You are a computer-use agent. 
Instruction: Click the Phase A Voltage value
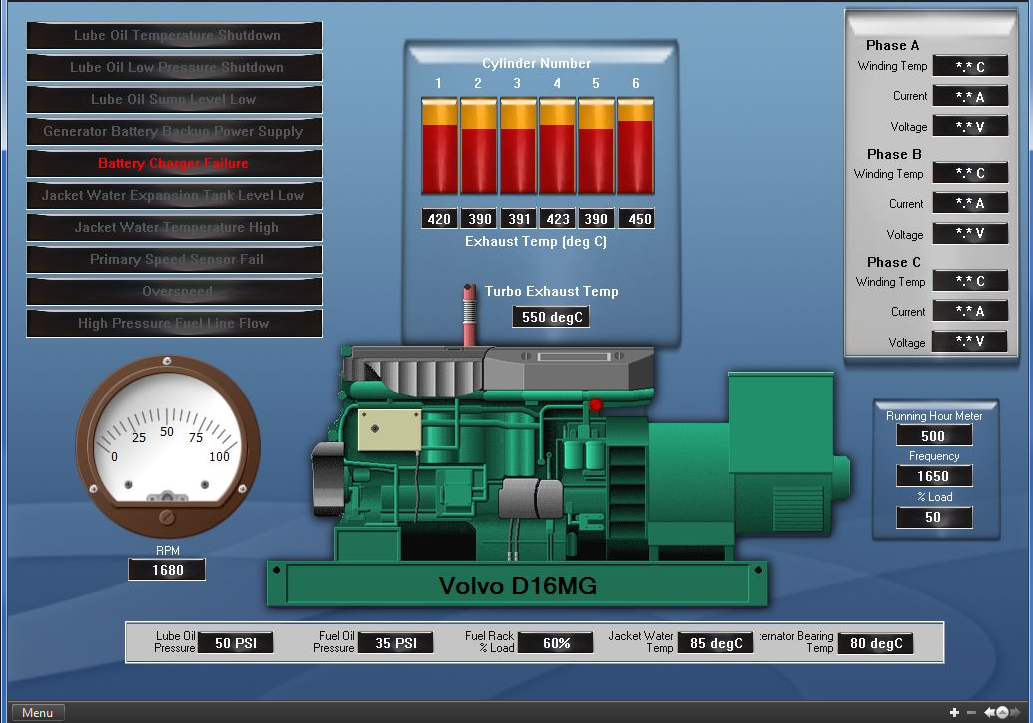pyautogui.click(x=970, y=127)
